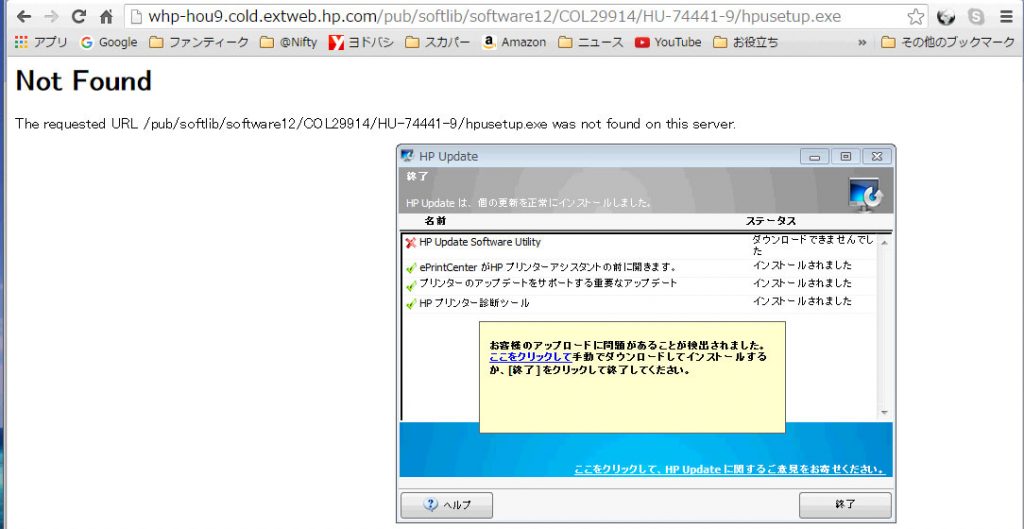Click the browser forward arrow
The height and width of the screenshot is (529, 1024).
click(x=51, y=16)
